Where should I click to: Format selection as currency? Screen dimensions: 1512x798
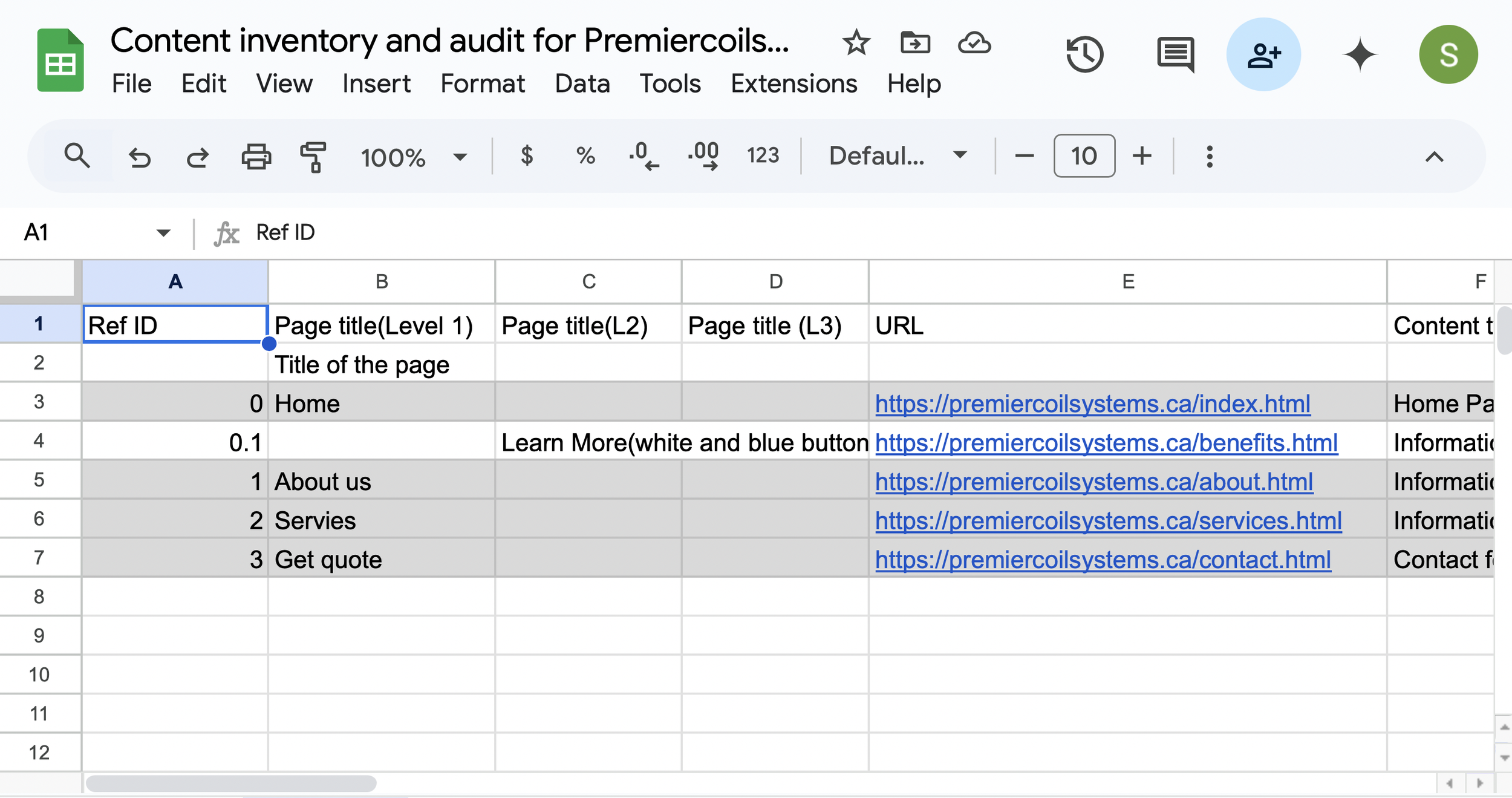pyautogui.click(x=527, y=156)
